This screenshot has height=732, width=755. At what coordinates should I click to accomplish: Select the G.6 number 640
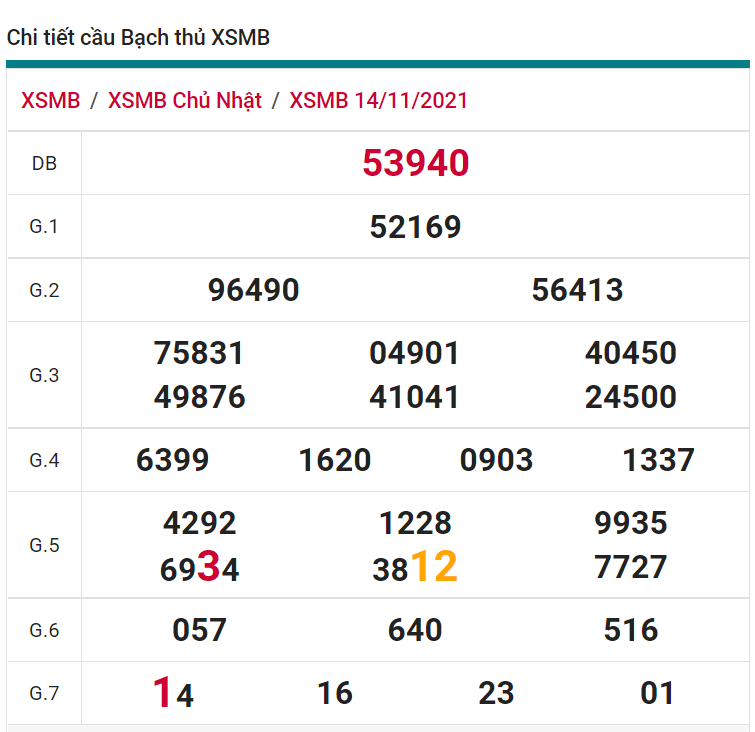pos(415,630)
